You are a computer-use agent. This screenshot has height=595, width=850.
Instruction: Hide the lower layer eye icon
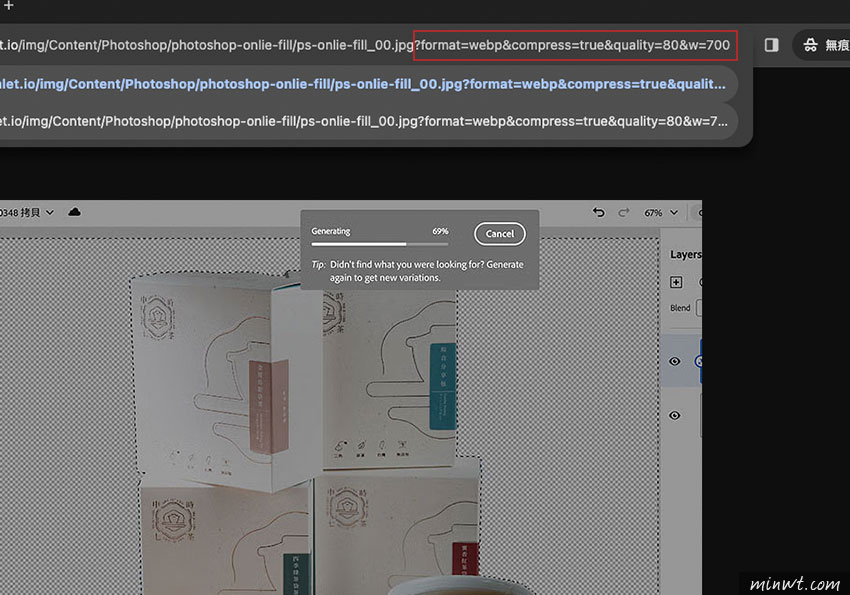pos(674,416)
